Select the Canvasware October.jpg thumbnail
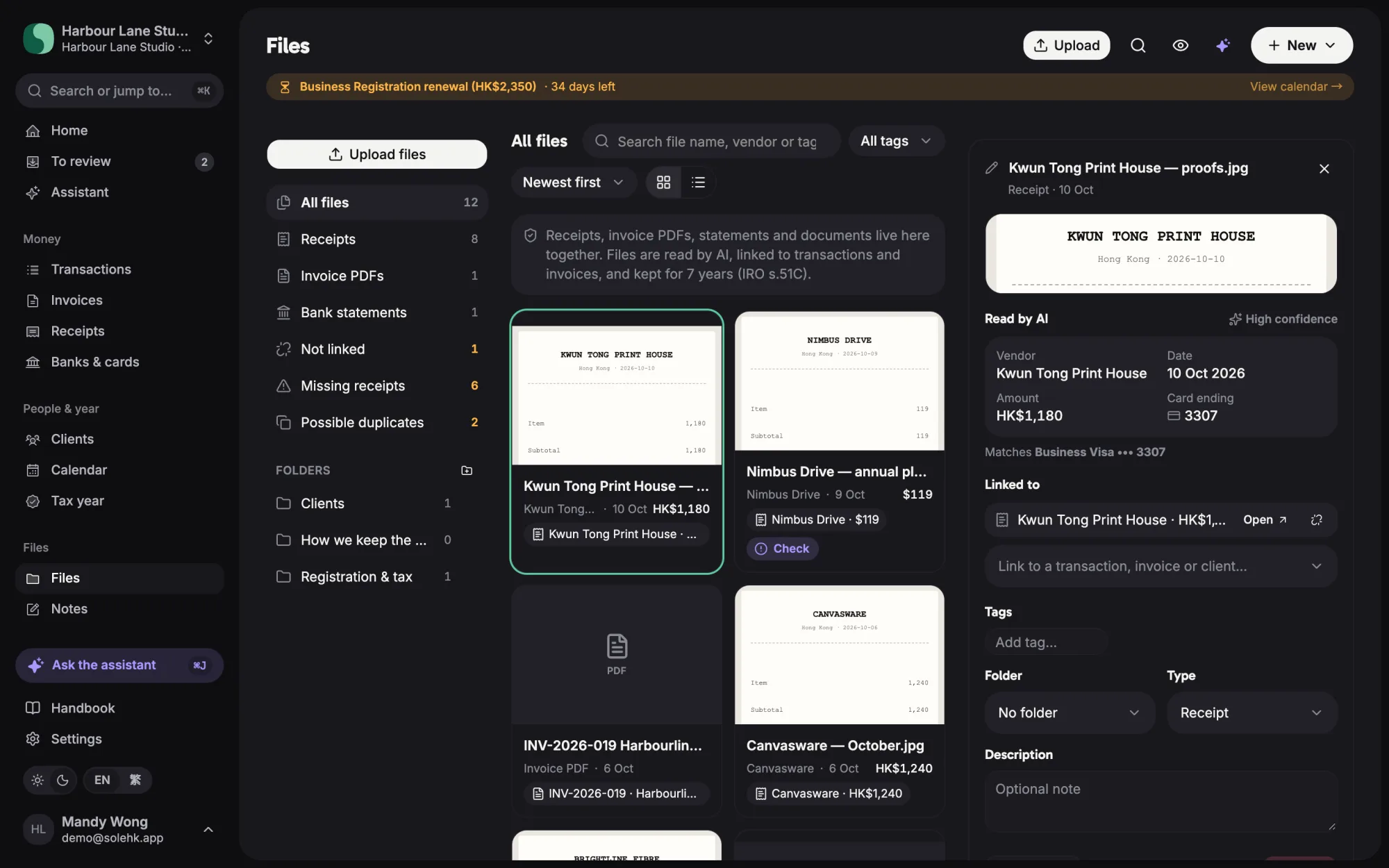The width and height of the screenshot is (1389, 868). 839,656
